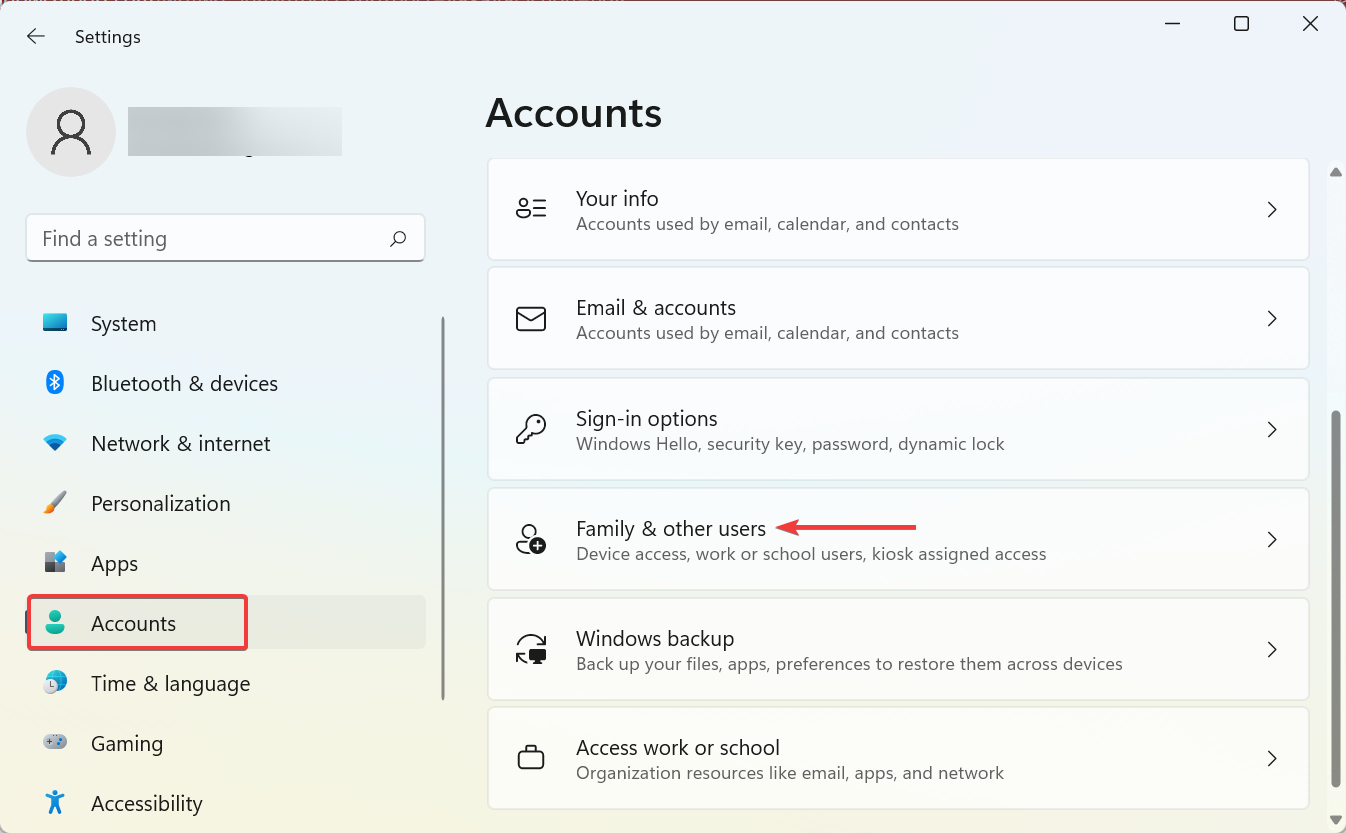Click the scrollbar up arrow
Image resolution: width=1346 pixels, height=833 pixels.
tap(1336, 172)
